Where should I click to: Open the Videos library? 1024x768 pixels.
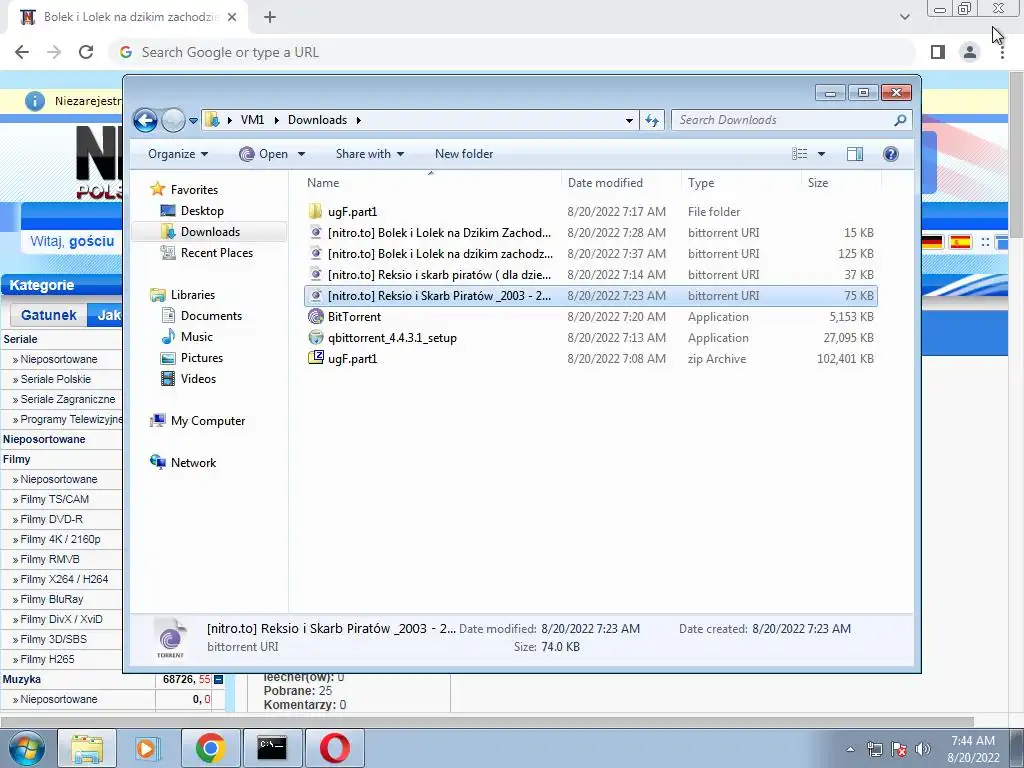tap(198, 379)
